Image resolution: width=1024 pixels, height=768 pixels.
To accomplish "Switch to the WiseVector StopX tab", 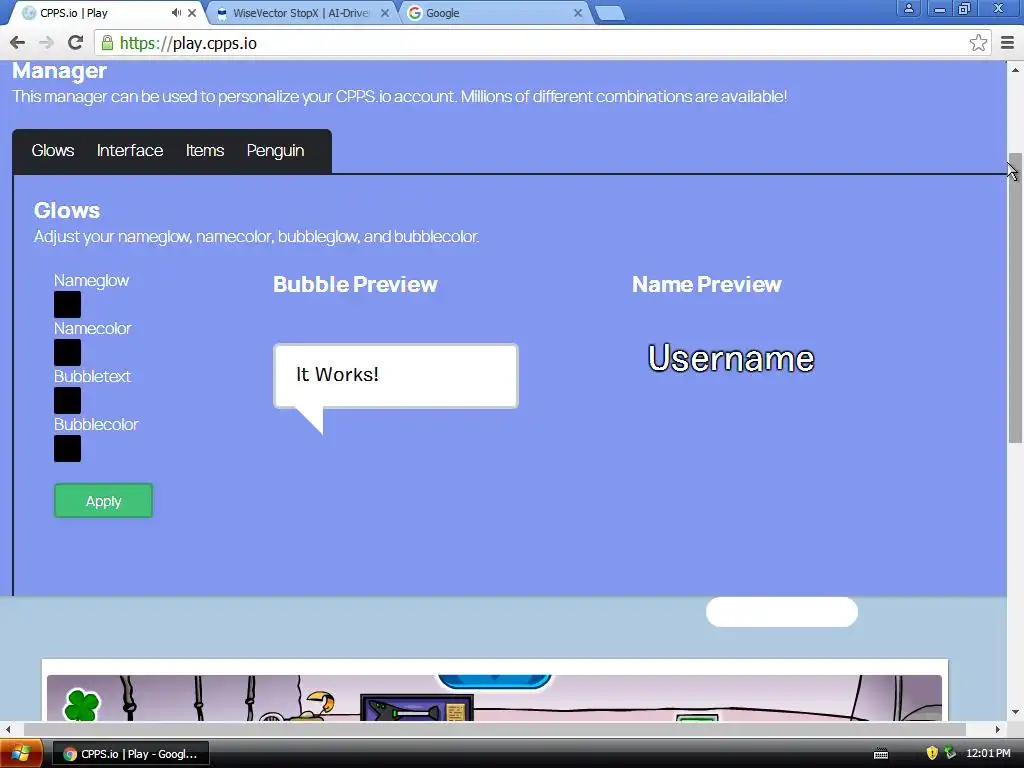I will tap(300, 13).
